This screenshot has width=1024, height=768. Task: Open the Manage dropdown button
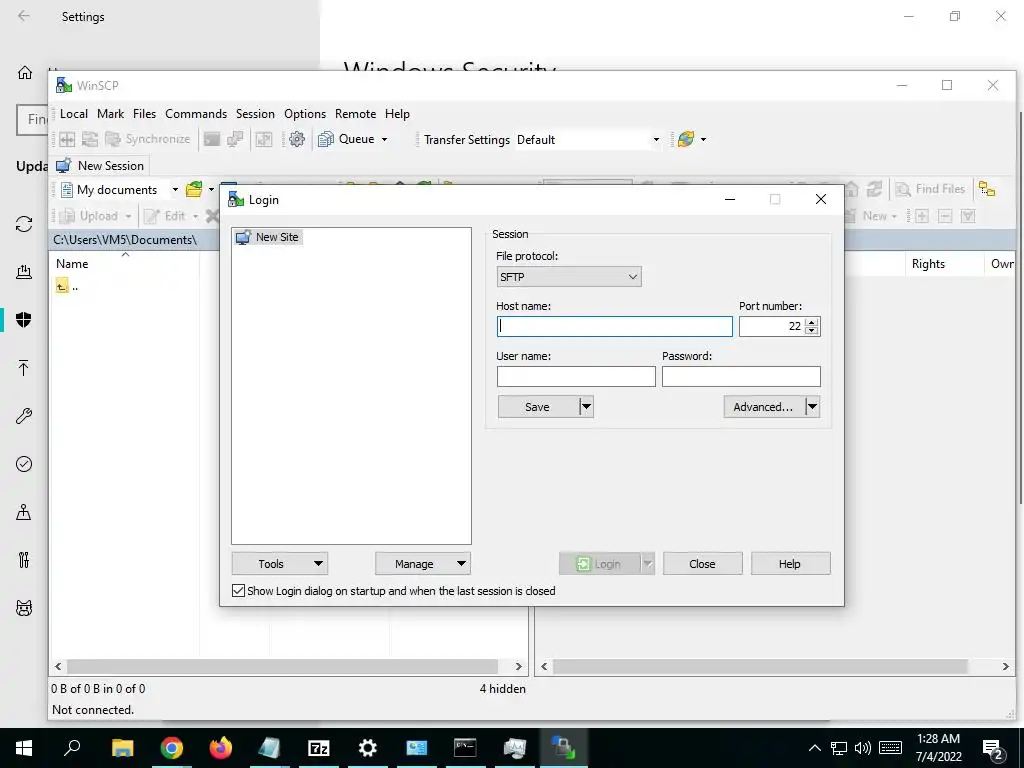pyautogui.click(x=423, y=564)
